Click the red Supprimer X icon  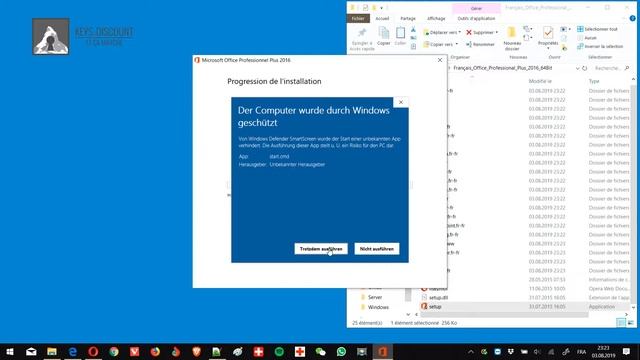469,32
